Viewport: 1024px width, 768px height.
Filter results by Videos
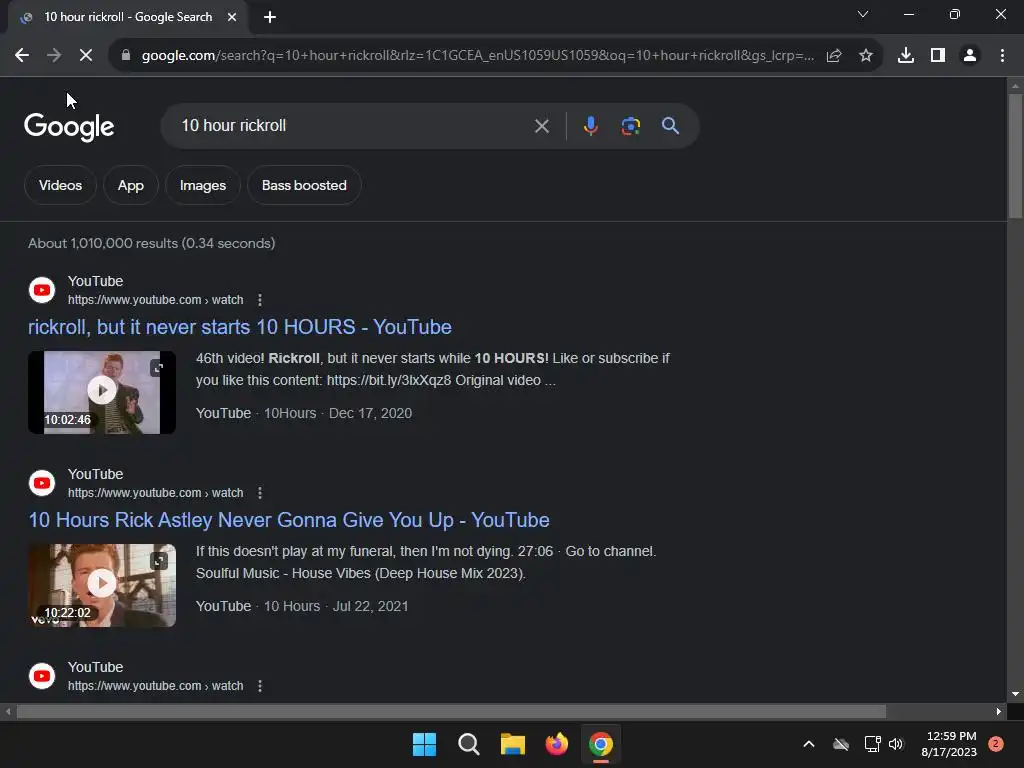[x=60, y=185]
